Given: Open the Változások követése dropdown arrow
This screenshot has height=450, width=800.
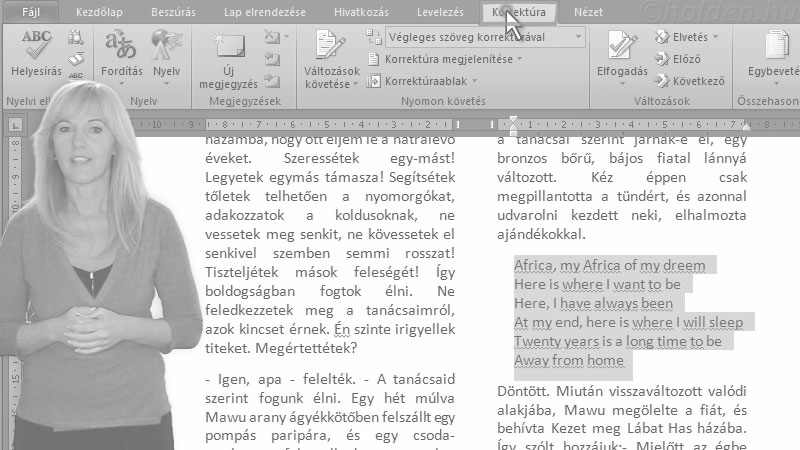Looking at the screenshot, I should pyautogui.click(x=355, y=84).
